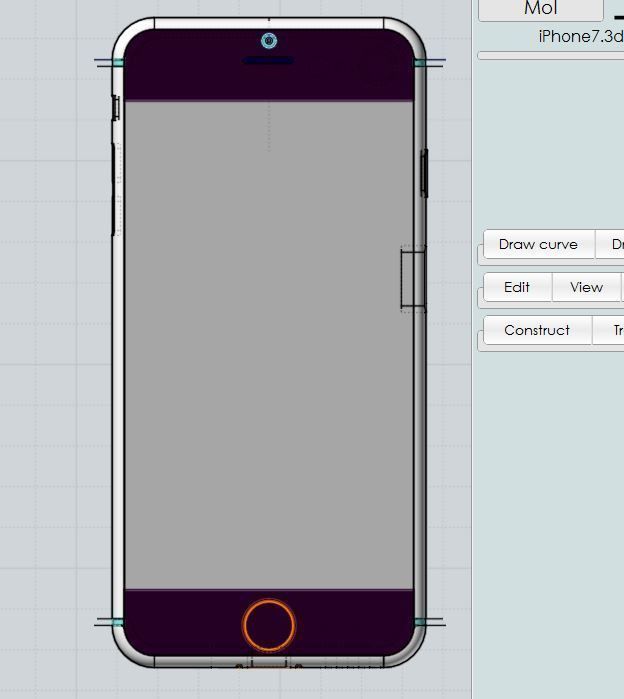
Task: Select the bottom-left cyan antenna band
Action: coord(118,622)
